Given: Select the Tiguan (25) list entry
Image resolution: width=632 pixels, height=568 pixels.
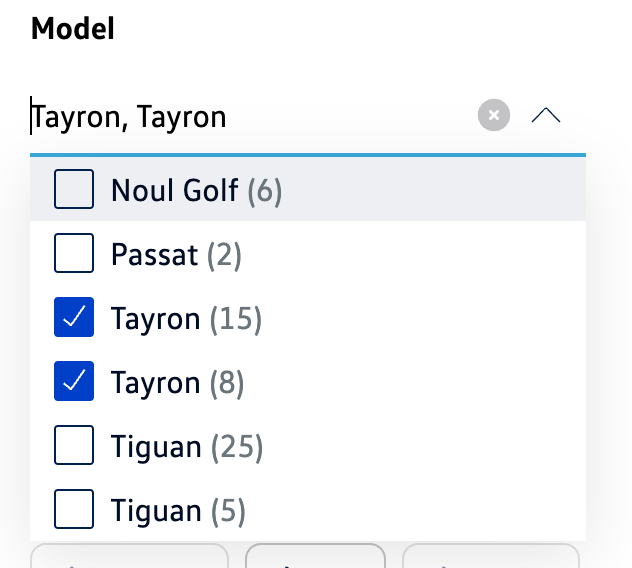Looking at the screenshot, I should pos(186,447).
